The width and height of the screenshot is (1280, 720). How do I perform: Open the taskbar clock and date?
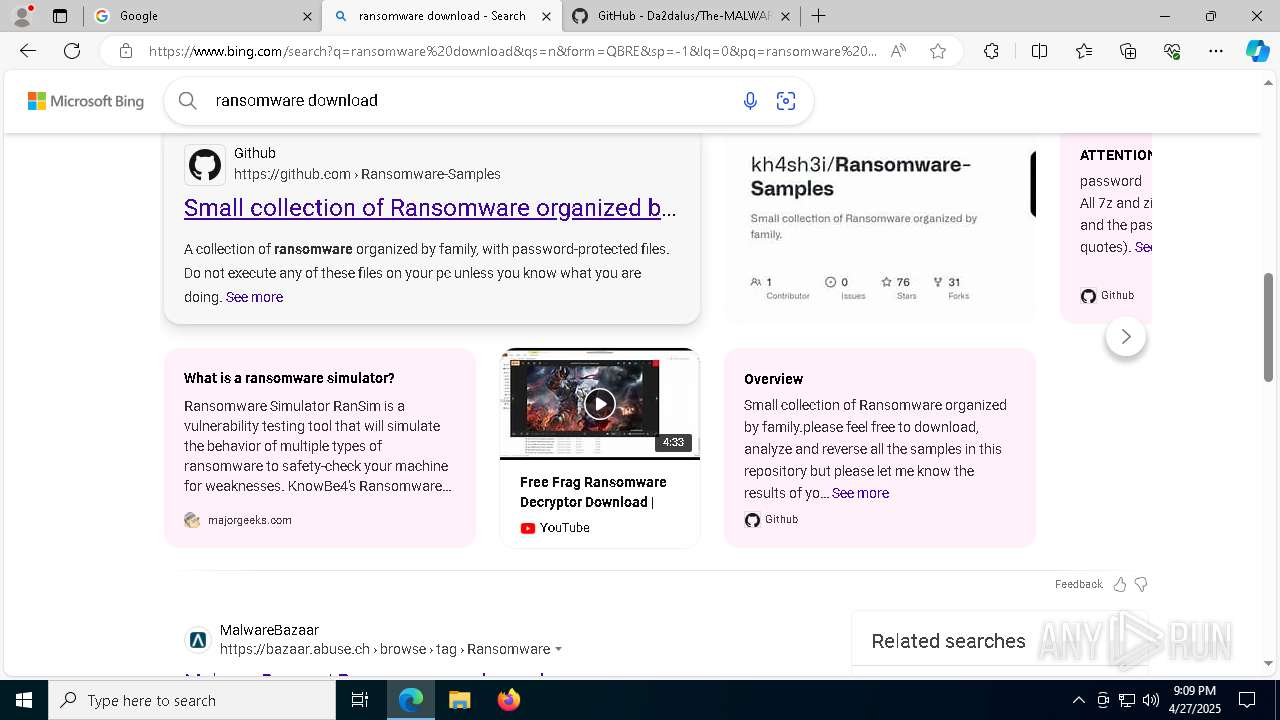click(1194, 700)
